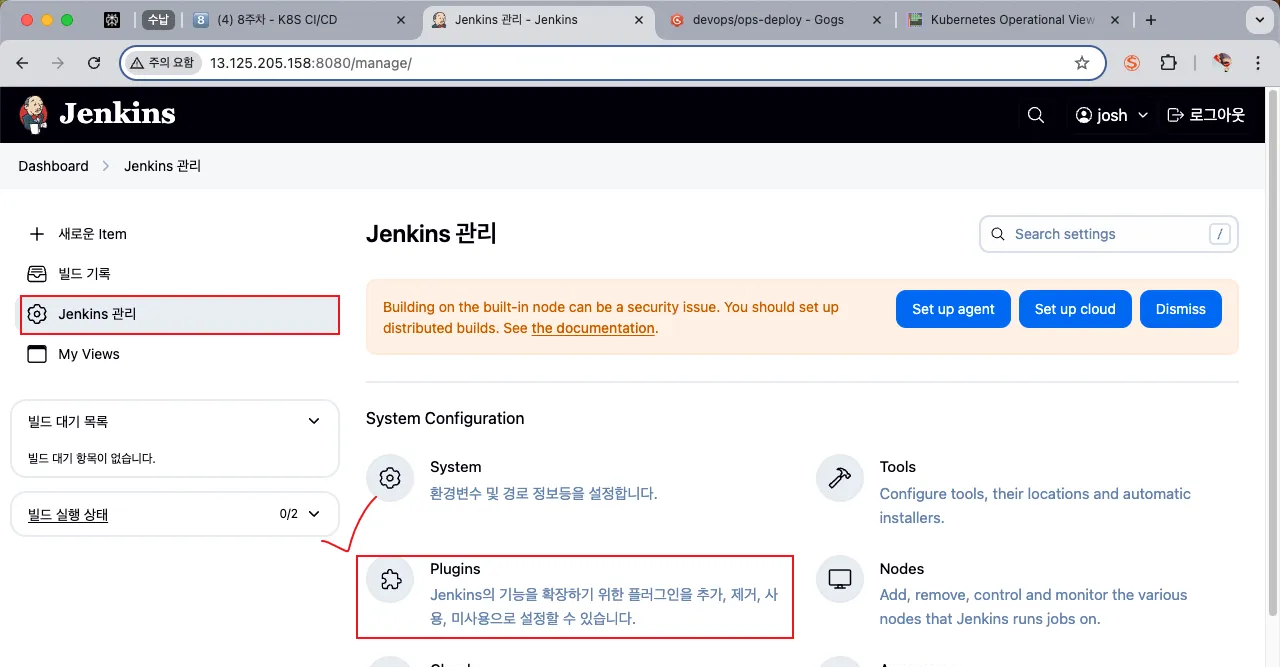Click the profile avatar in Chrome toolbar
This screenshot has height=667, width=1280.
click(x=1222, y=63)
